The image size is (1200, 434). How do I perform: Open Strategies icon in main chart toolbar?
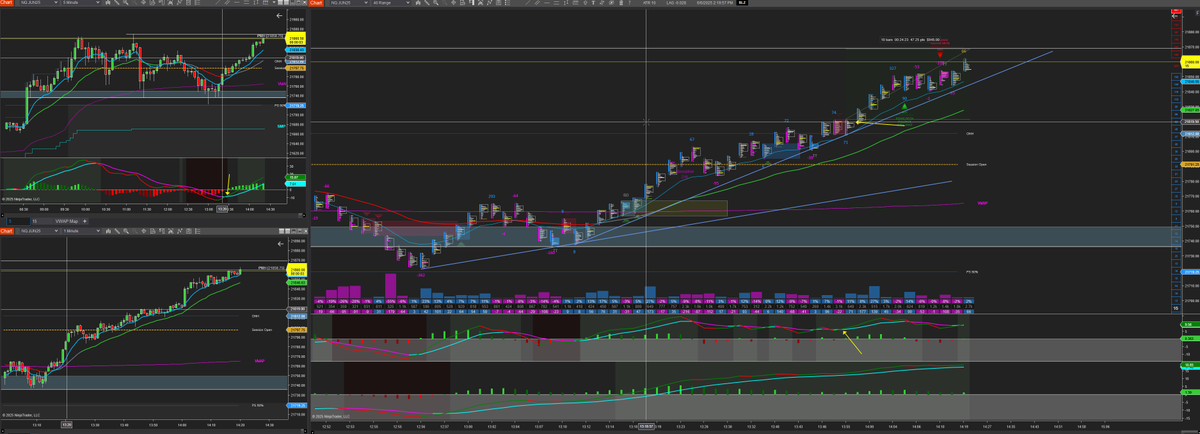pos(489,4)
